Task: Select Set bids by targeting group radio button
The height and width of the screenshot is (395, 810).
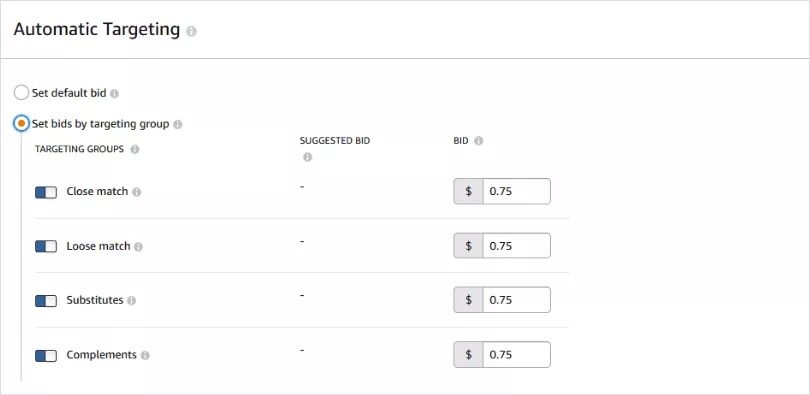Action: [x=21, y=124]
